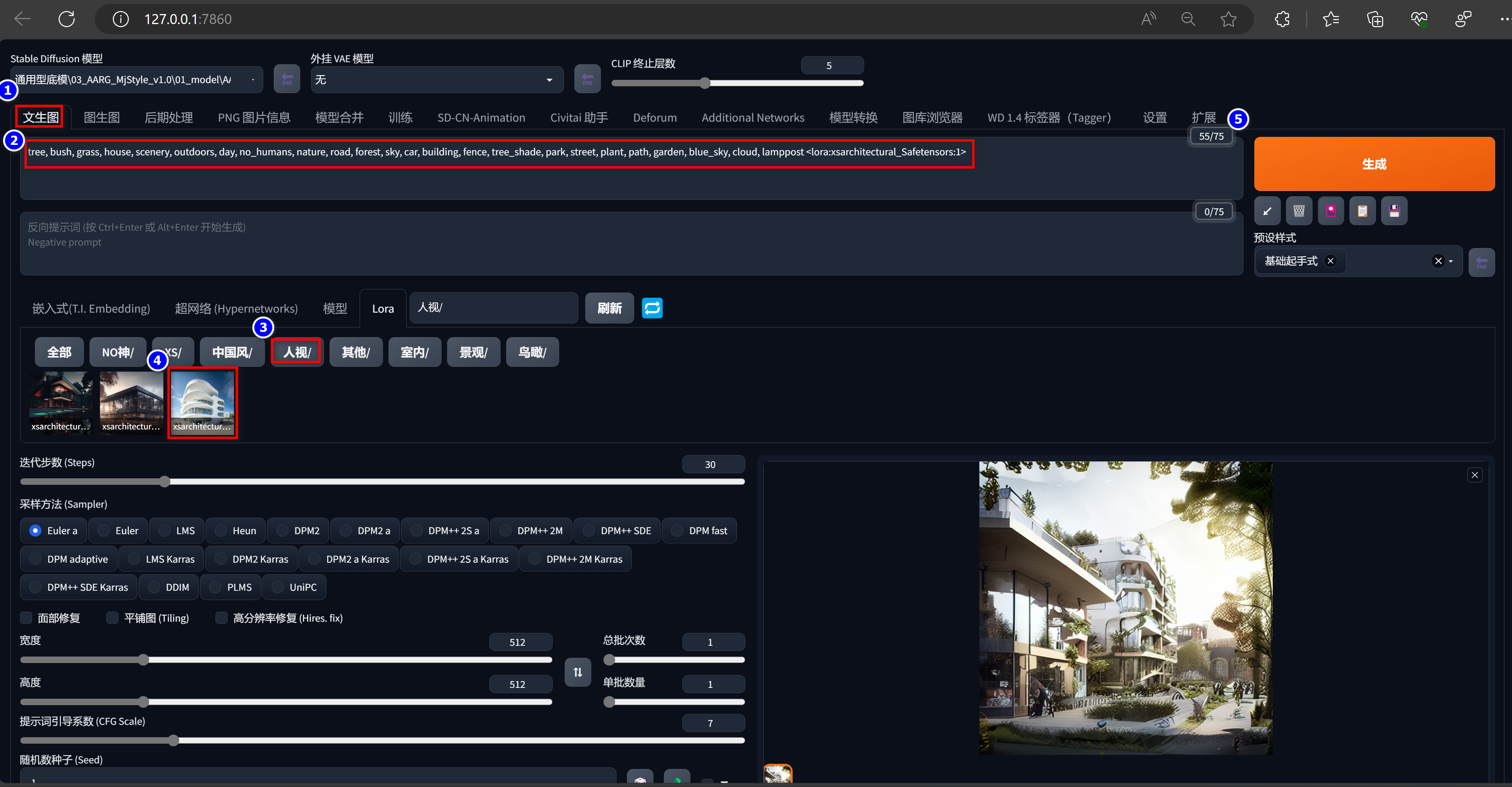The height and width of the screenshot is (787, 1512).
Task: Click the 景观/ Lora category button
Action: (x=473, y=352)
